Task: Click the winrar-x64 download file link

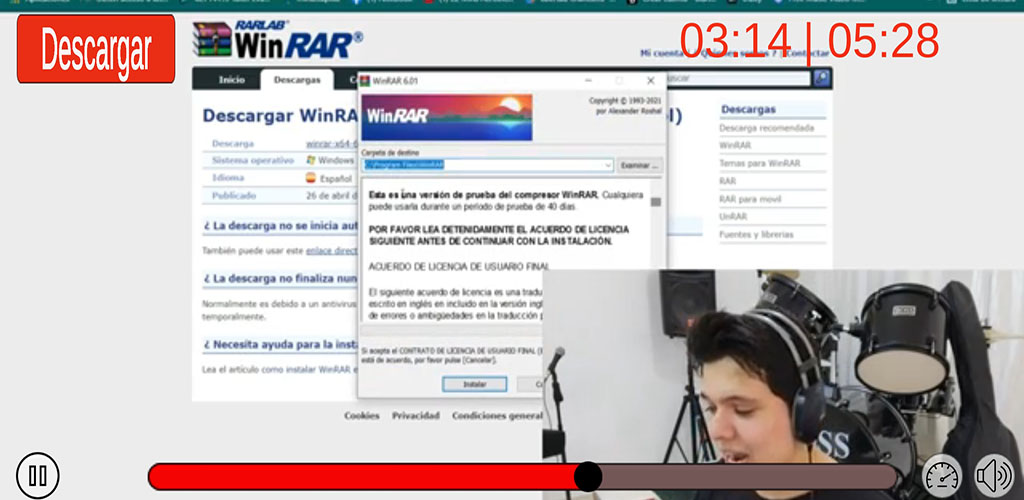Action: pyautogui.click(x=332, y=143)
